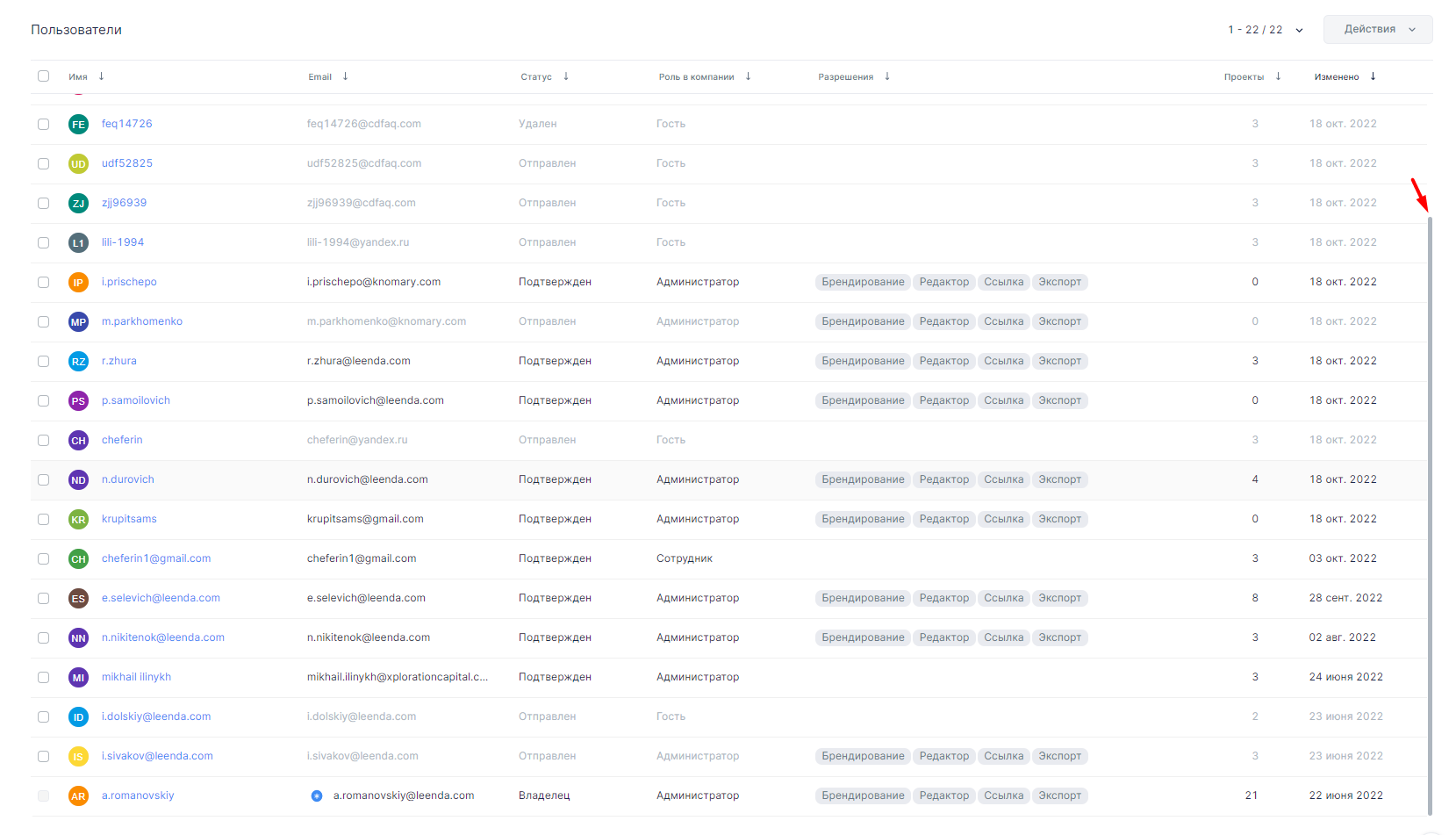The image size is (1456, 835).
Task: Sort by Статус column arrow
Action: pos(566,76)
